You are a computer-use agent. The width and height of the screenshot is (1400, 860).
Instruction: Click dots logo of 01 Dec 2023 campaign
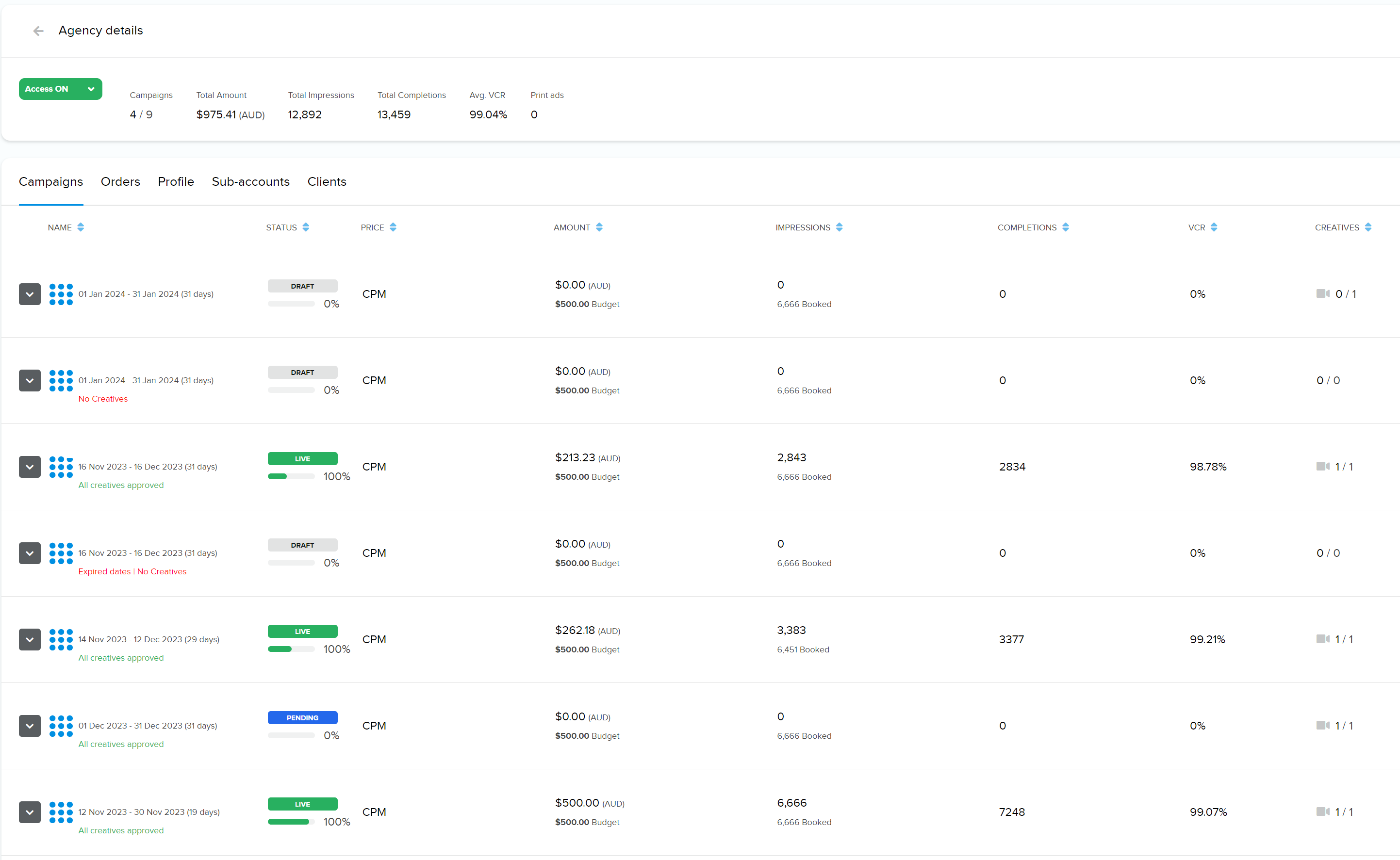click(x=61, y=726)
